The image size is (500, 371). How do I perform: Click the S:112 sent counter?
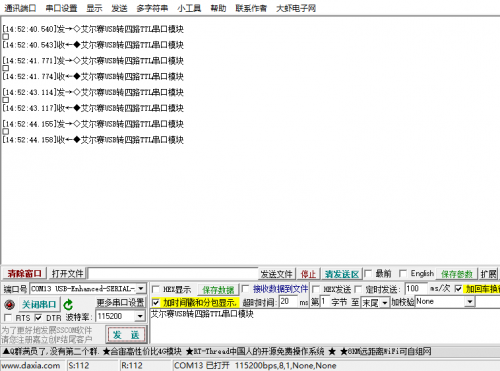pyautogui.click(x=79, y=365)
